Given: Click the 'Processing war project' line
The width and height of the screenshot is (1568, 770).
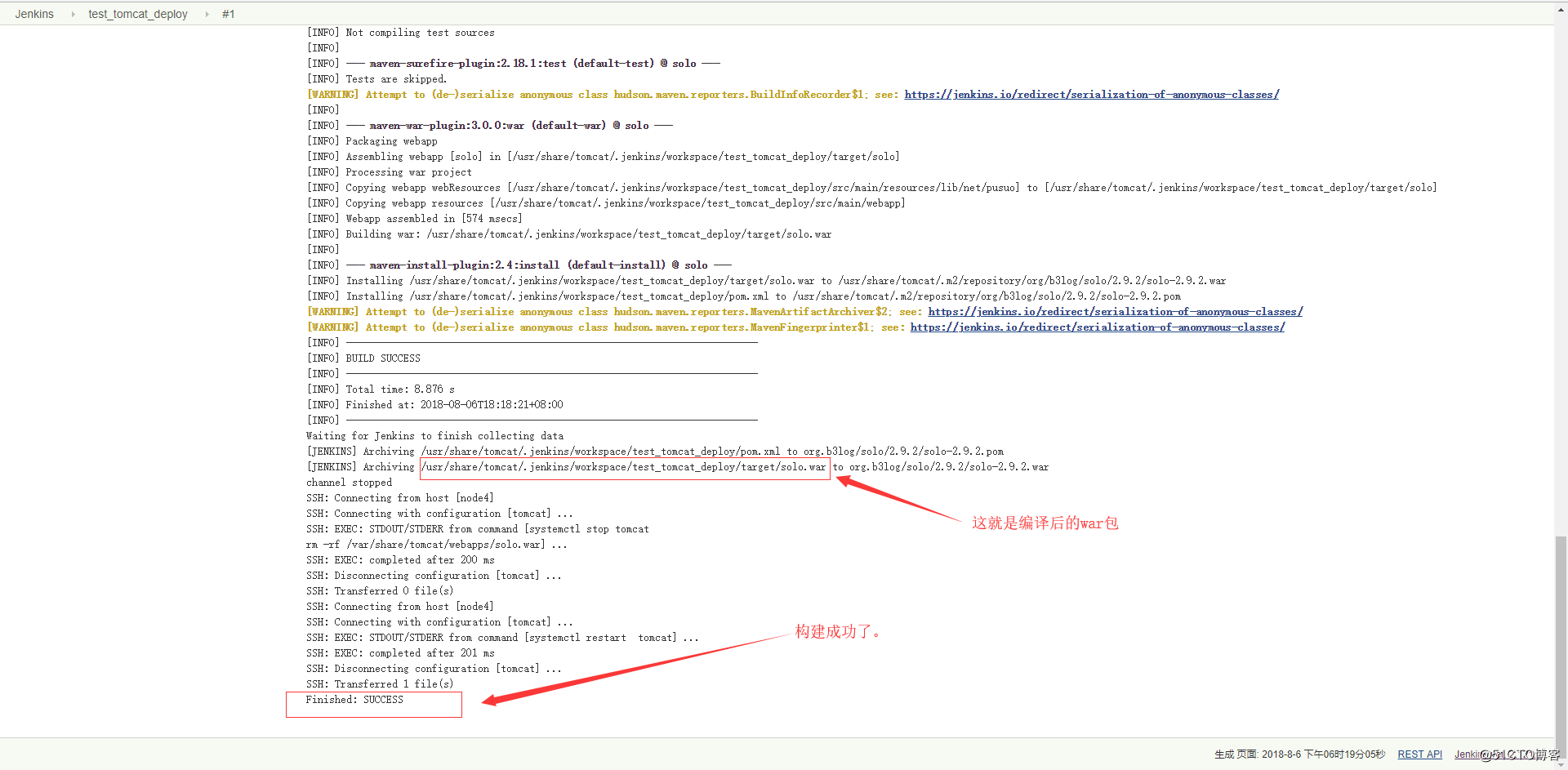Looking at the screenshot, I should click(390, 172).
